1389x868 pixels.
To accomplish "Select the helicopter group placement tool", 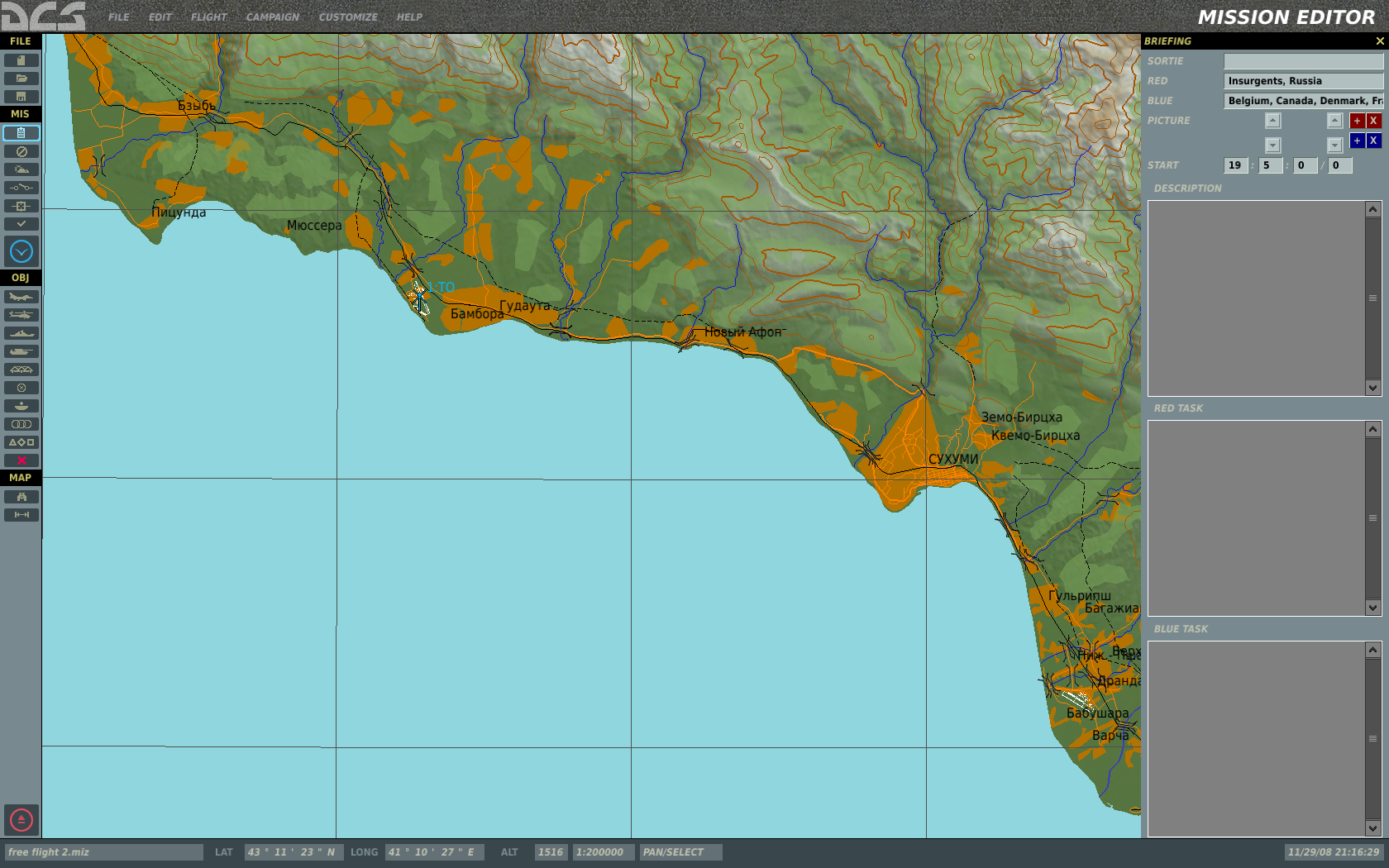I will (x=21, y=315).
